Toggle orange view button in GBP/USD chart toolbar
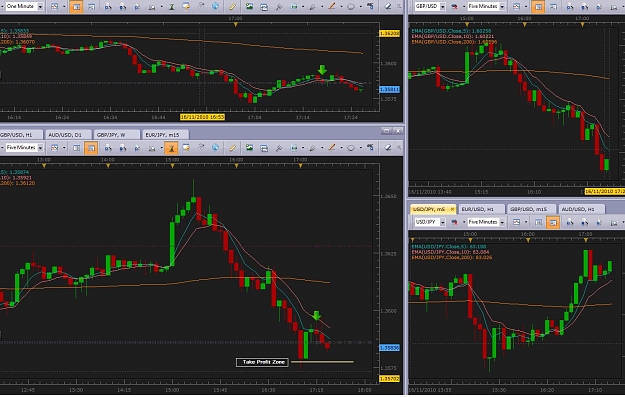Viewport: 625px width, 397px height. (538, 7)
